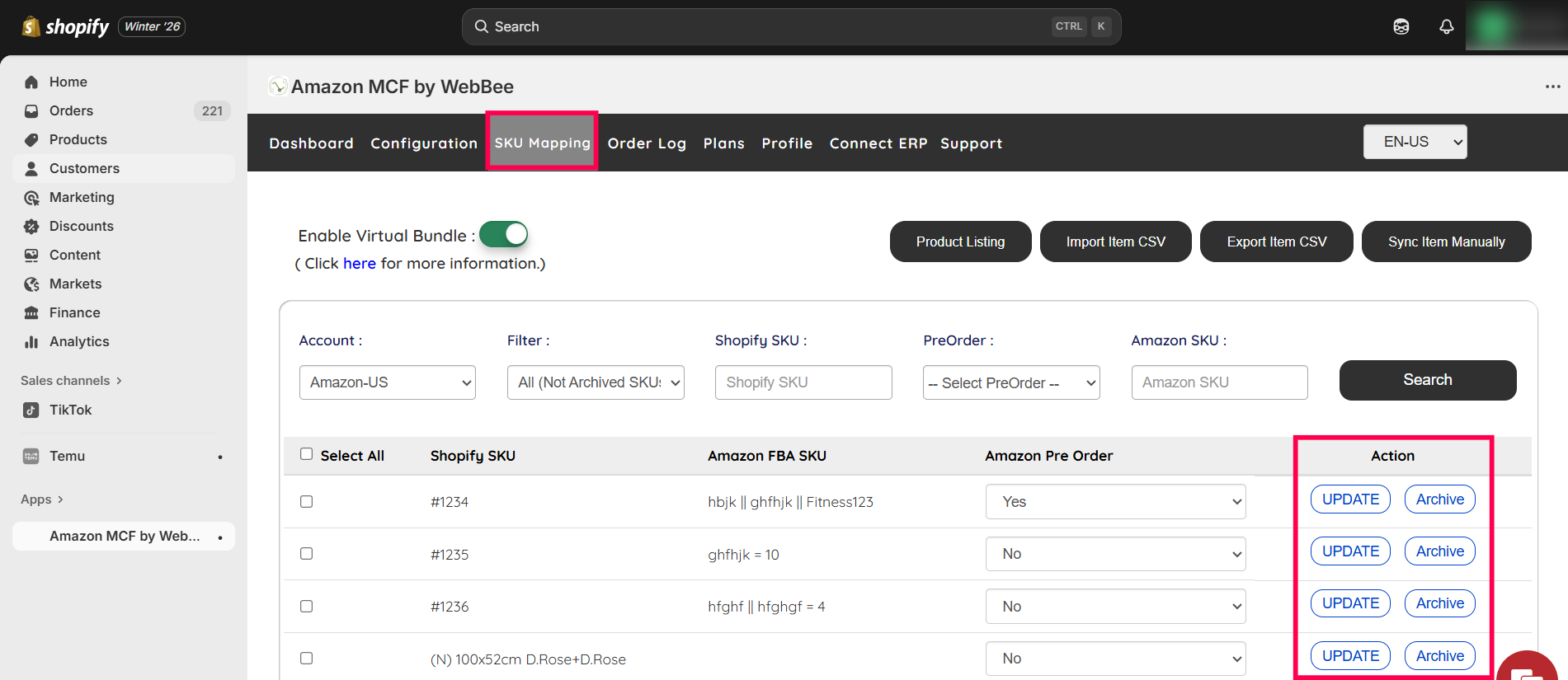Check the Select All checkbox

[x=307, y=454]
